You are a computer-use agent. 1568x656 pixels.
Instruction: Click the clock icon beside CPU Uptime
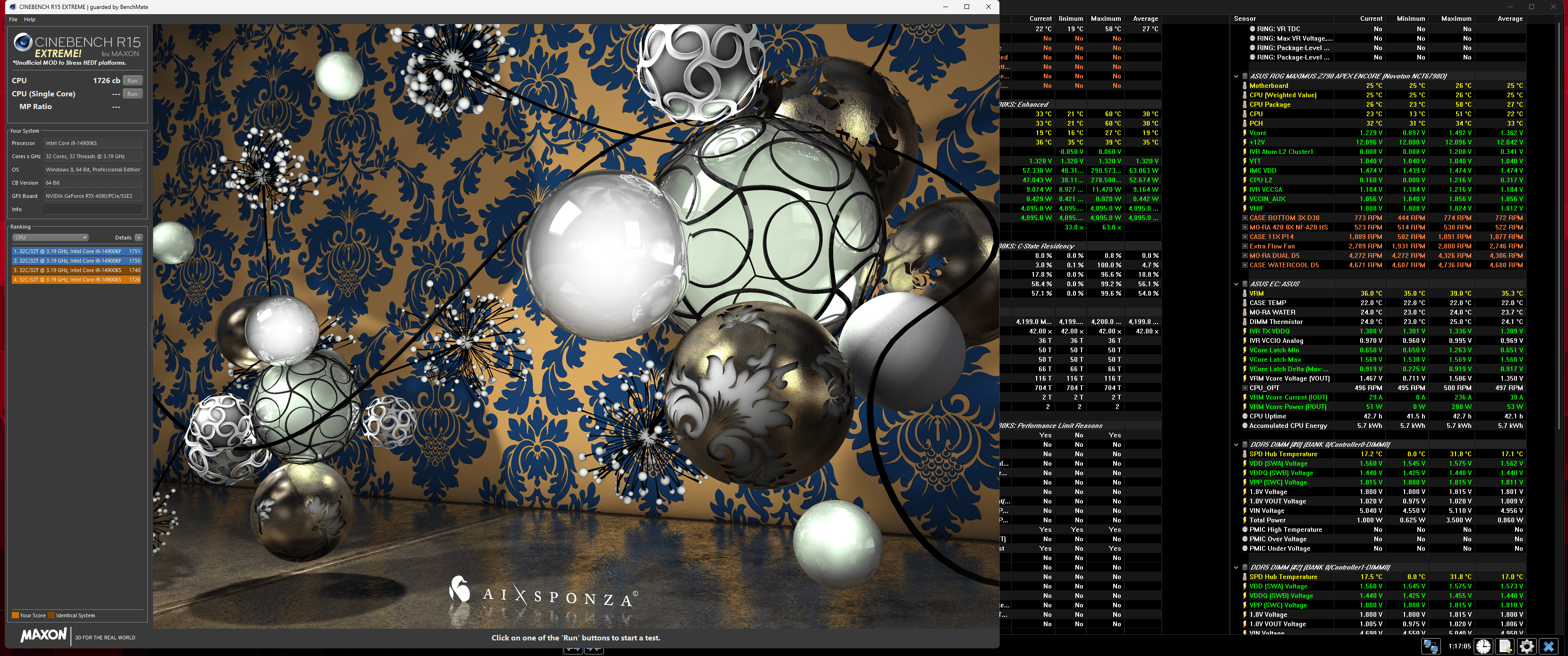(1244, 416)
